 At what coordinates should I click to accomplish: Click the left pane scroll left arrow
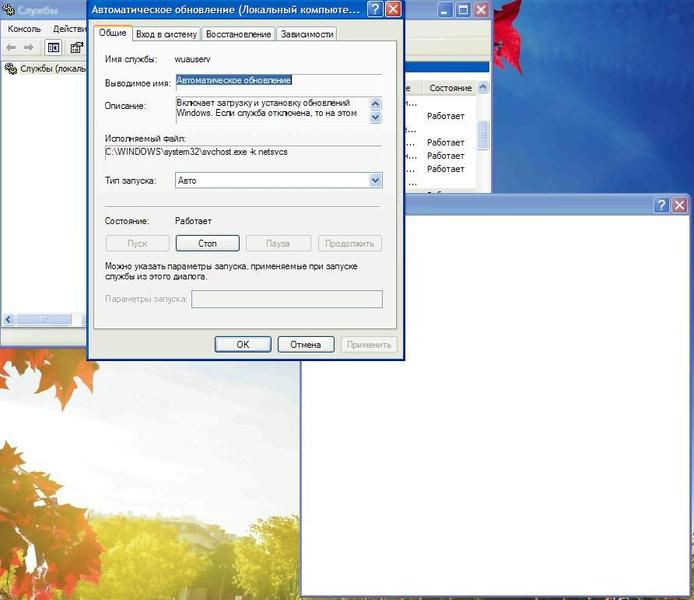tap(9, 319)
